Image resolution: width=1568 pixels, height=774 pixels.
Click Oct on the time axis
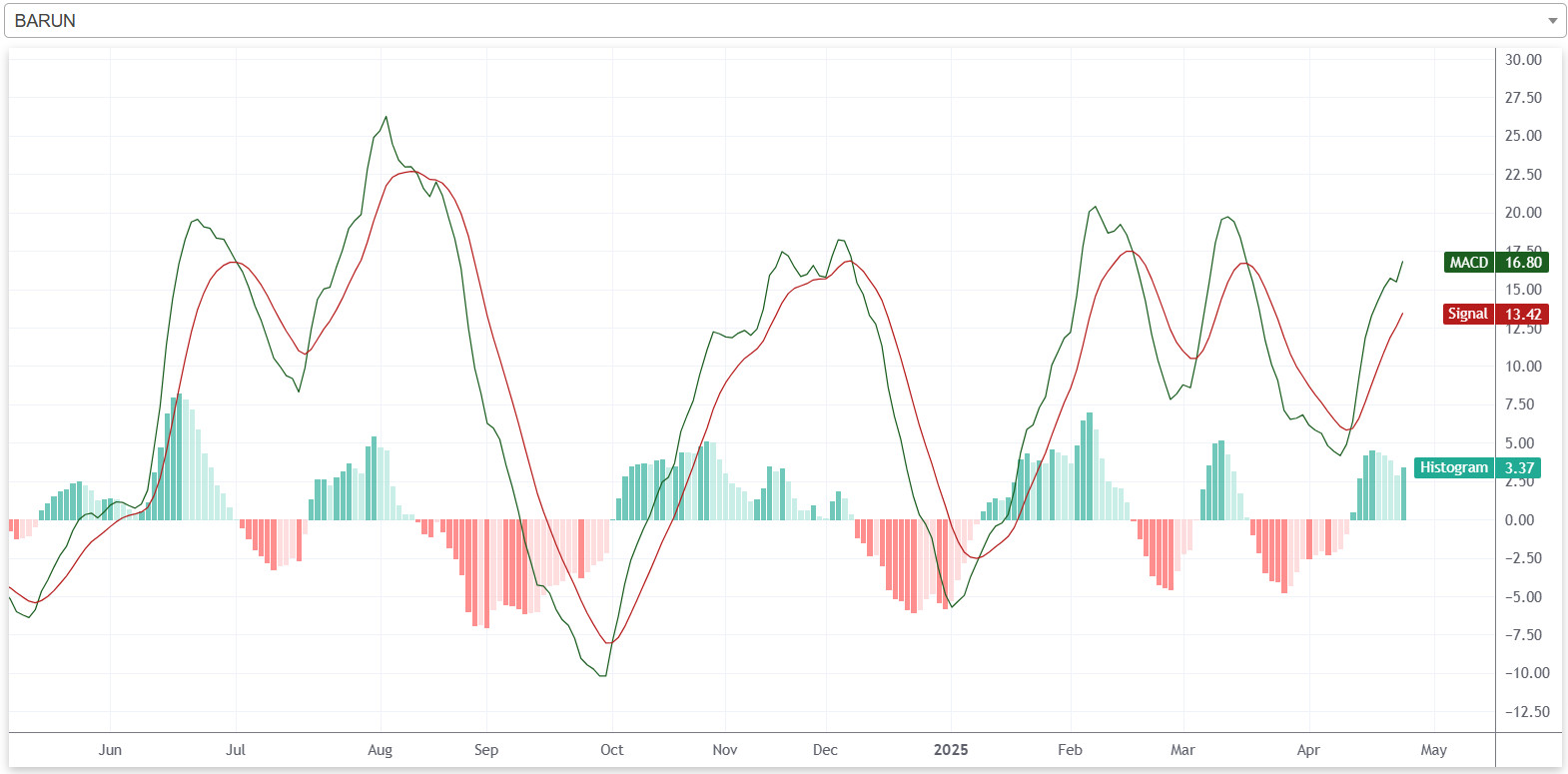[x=611, y=750]
